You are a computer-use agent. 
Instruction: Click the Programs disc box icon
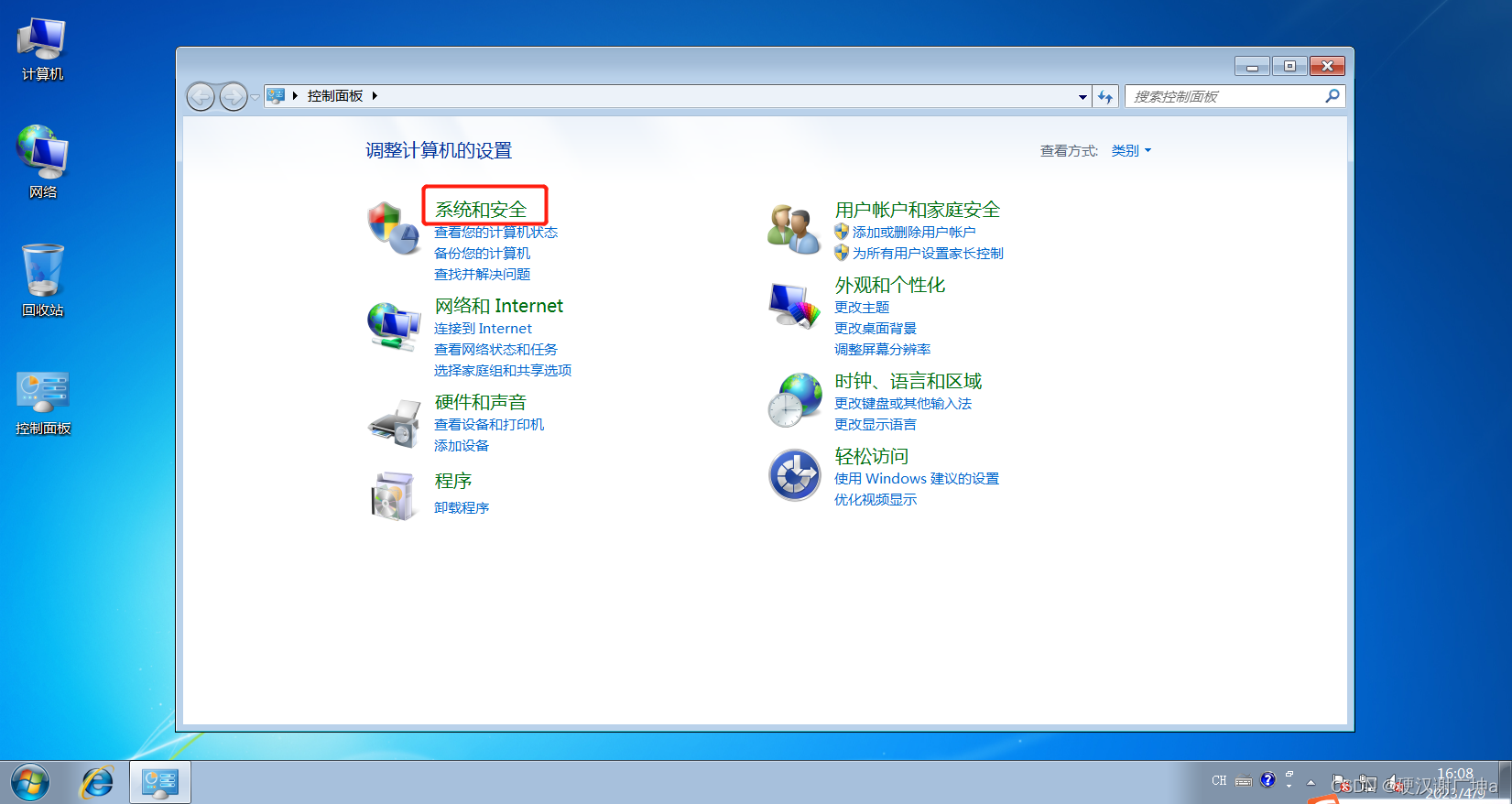(394, 495)
